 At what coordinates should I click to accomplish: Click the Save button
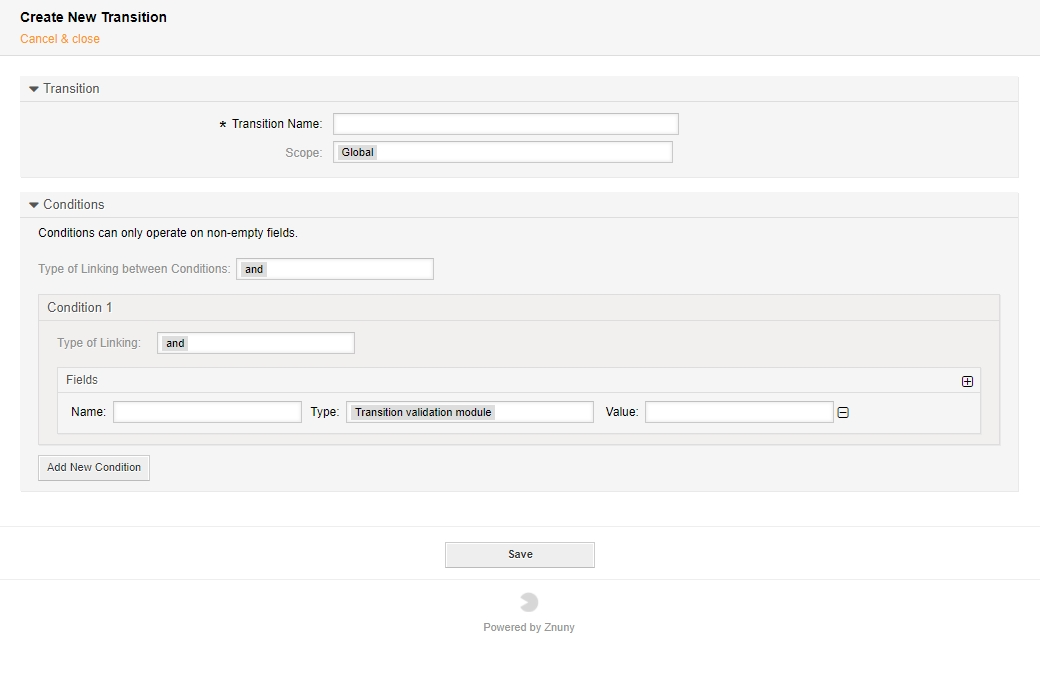[x=519, y=554]
